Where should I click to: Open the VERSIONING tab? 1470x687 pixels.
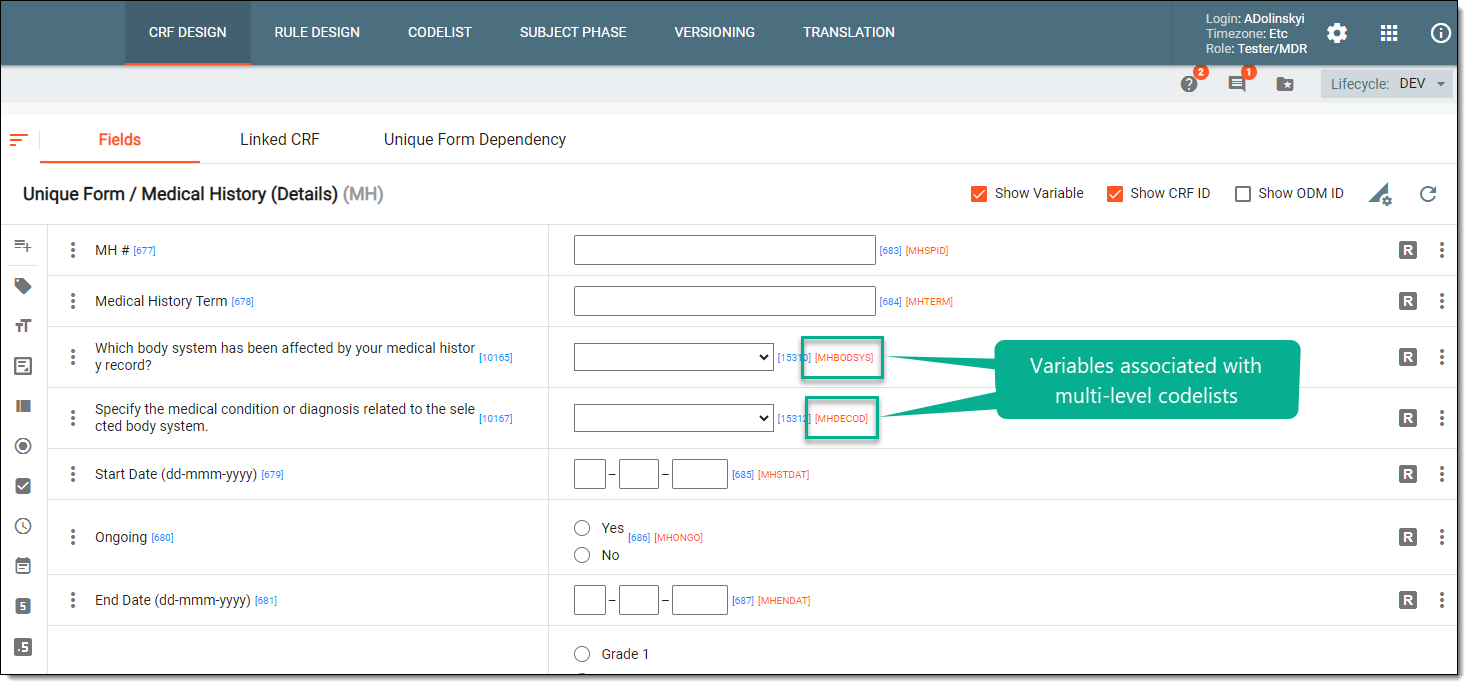[715, 33]
